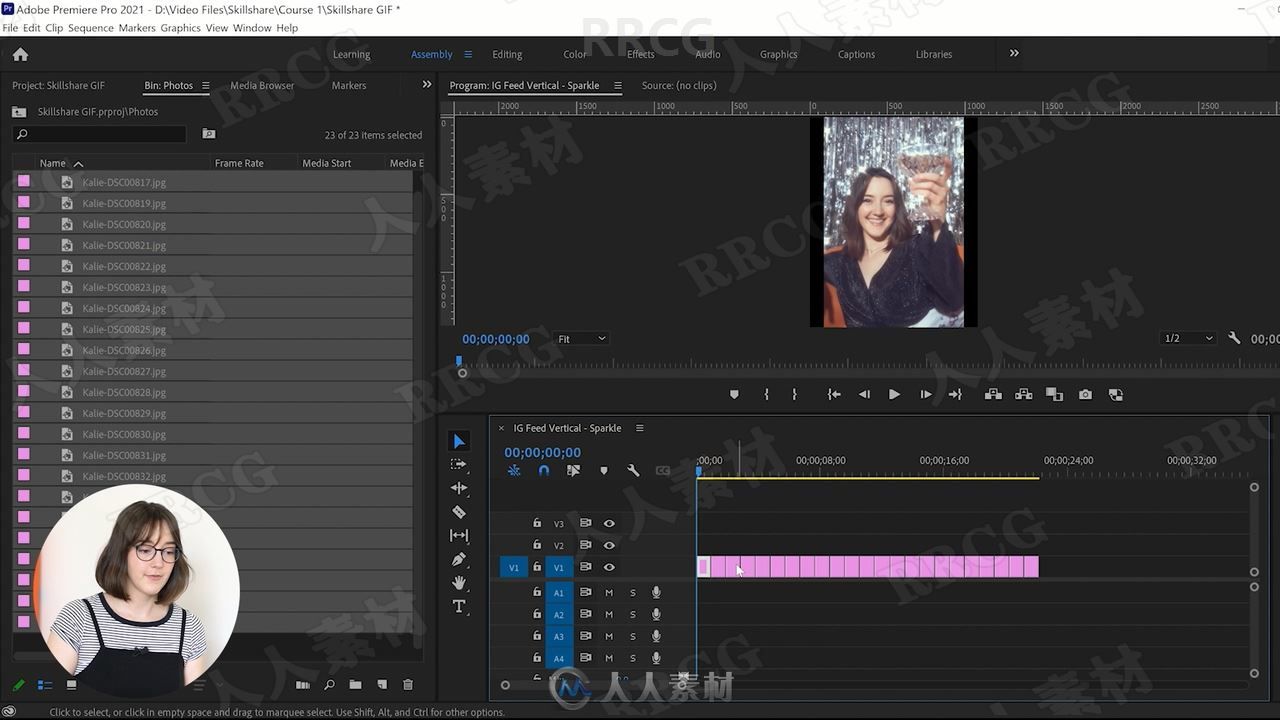Viewport: 1280px width, 720px height.
Task: Open Find in project bin
Action: coord(329,685)
